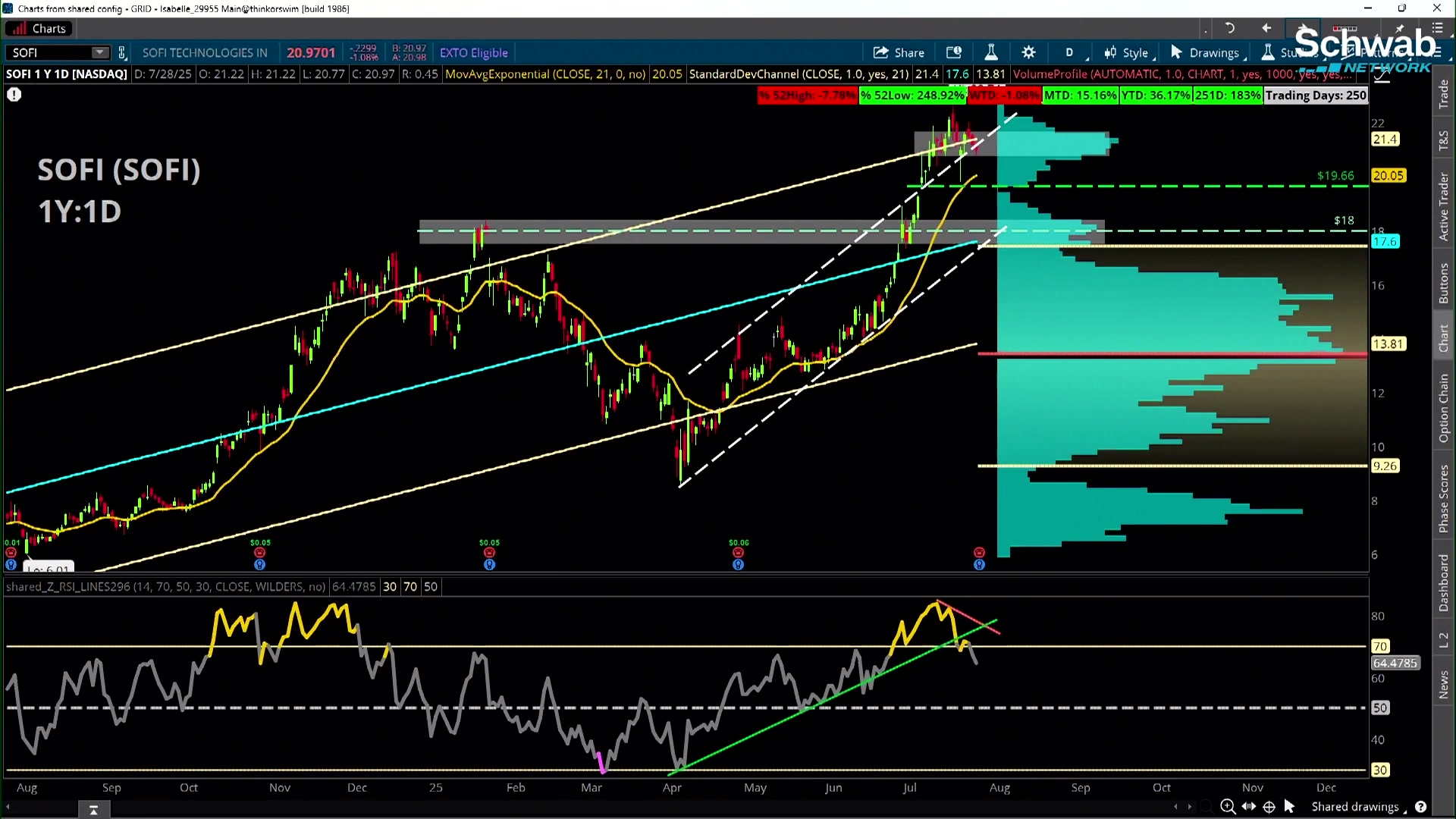Click the RSI 70 level label

(x=1380, y=646)
